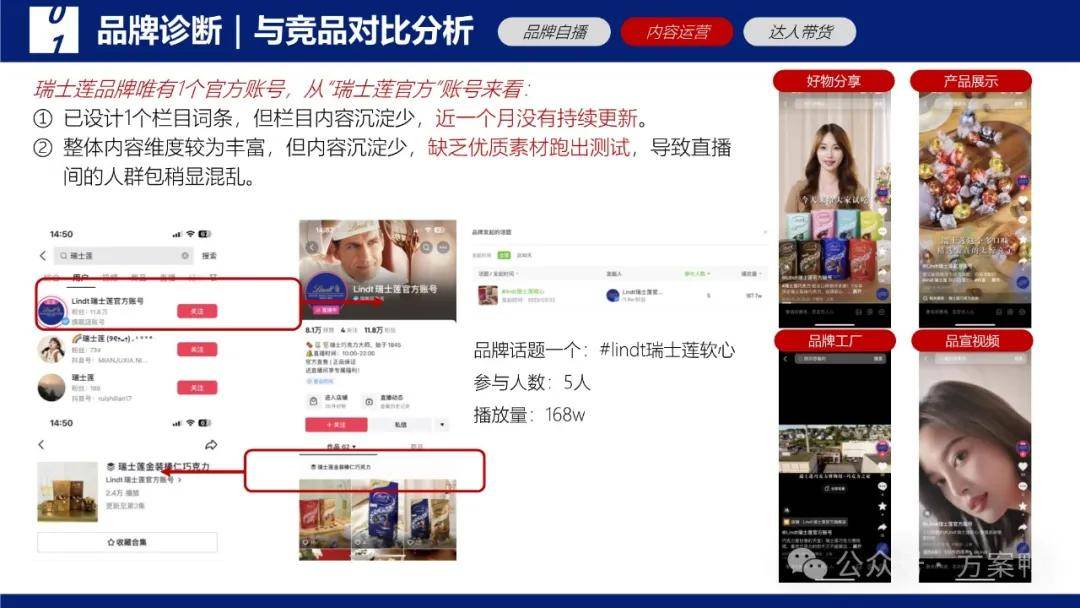This screenshot has width=1080, height=608.
Task: Go back from the collection detail screen
Action: click(41, 445)
